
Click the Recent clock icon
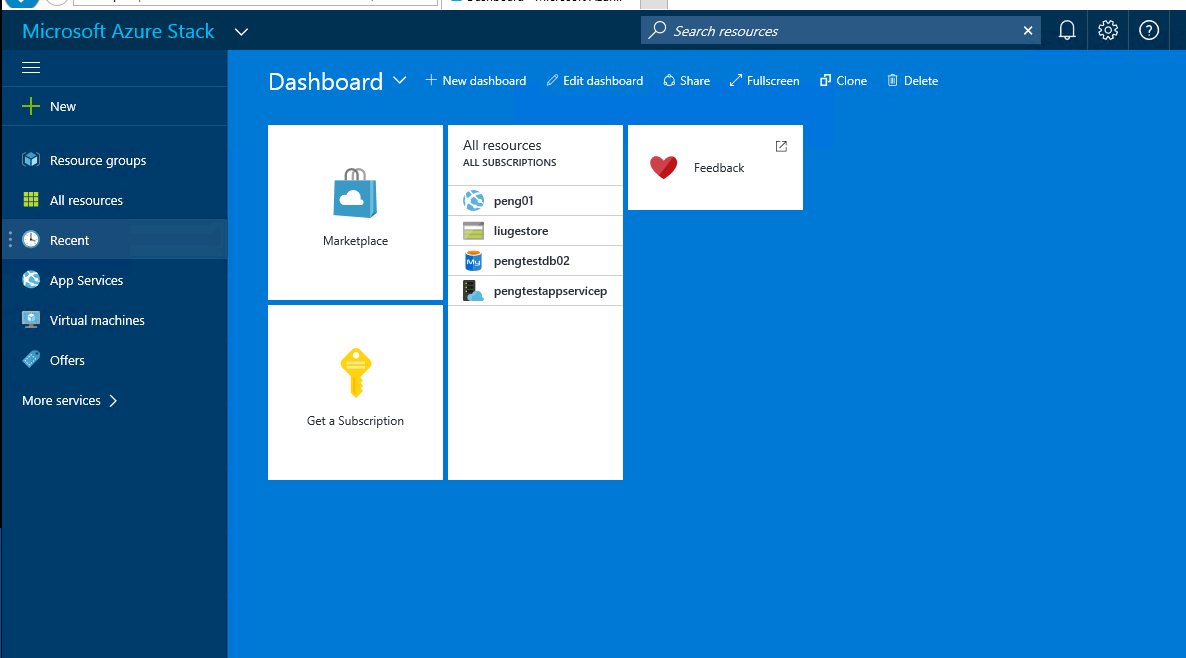[31, 240]
